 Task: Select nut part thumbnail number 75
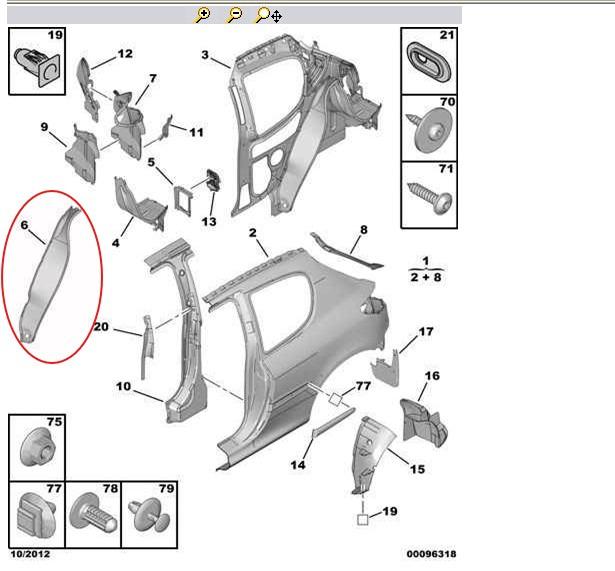tap(37, 447)
